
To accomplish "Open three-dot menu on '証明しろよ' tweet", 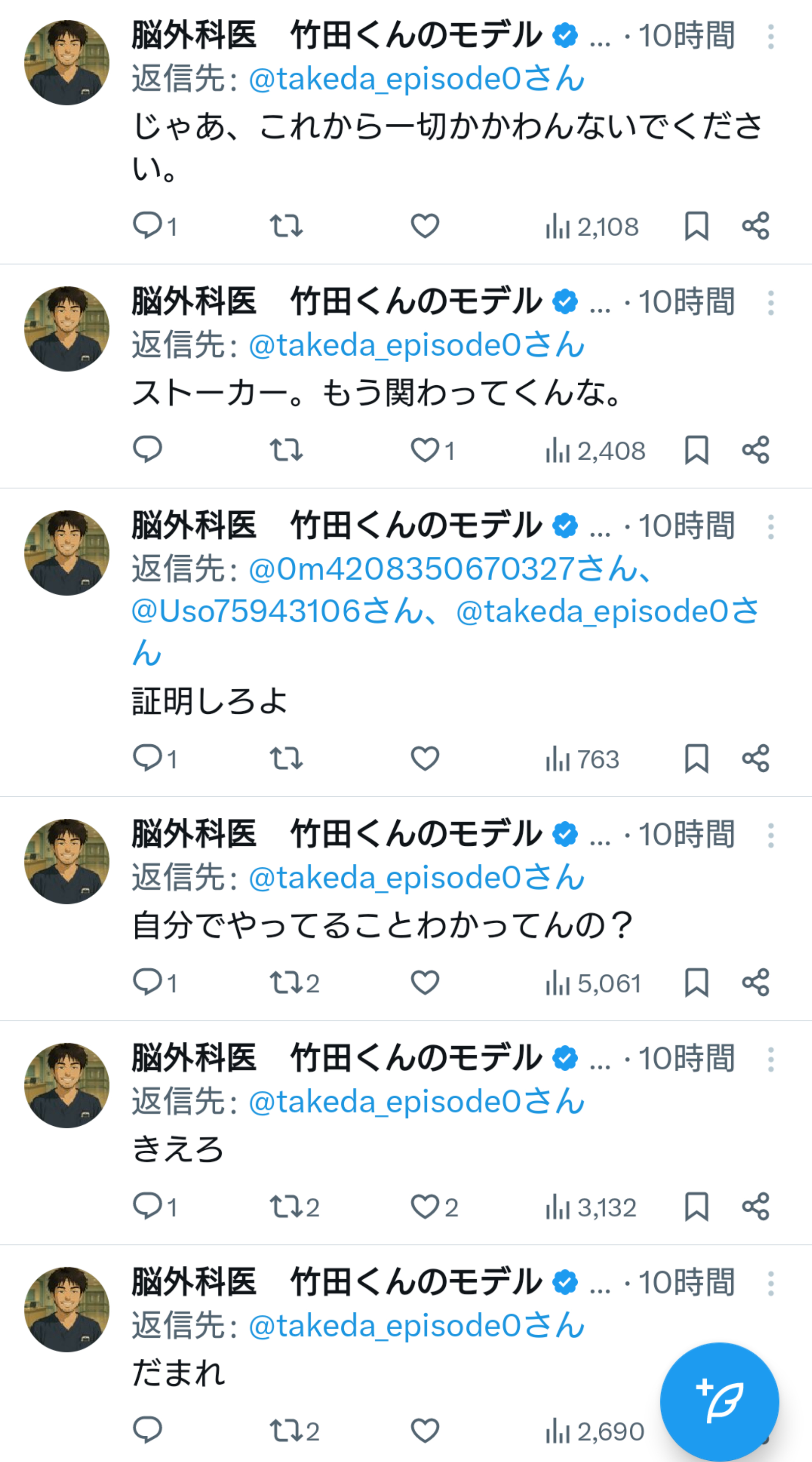I will coord(770,527).
